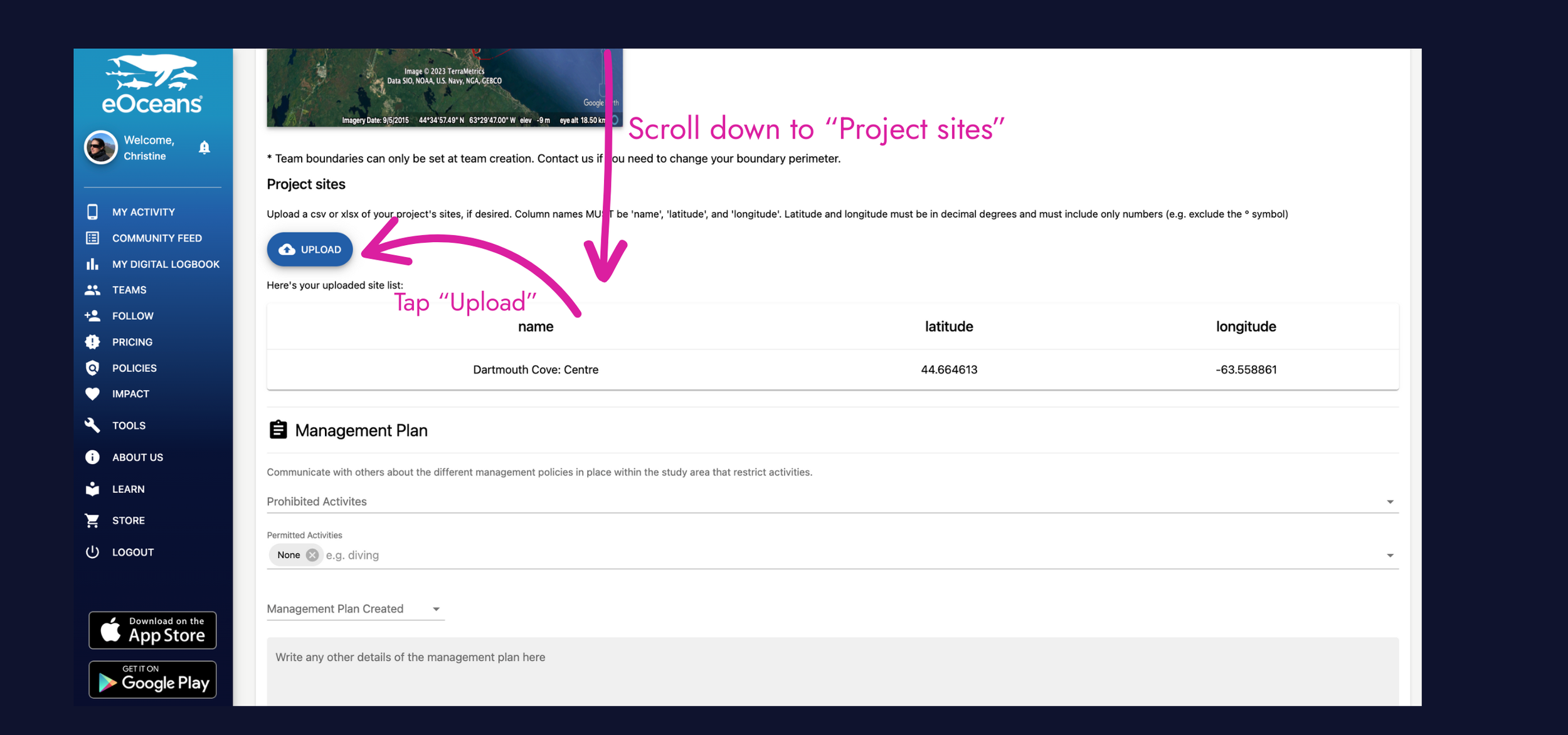Open My Activity from sidebar
Viewport: 1568px width, 735px height.
click(x=143, y=212)
